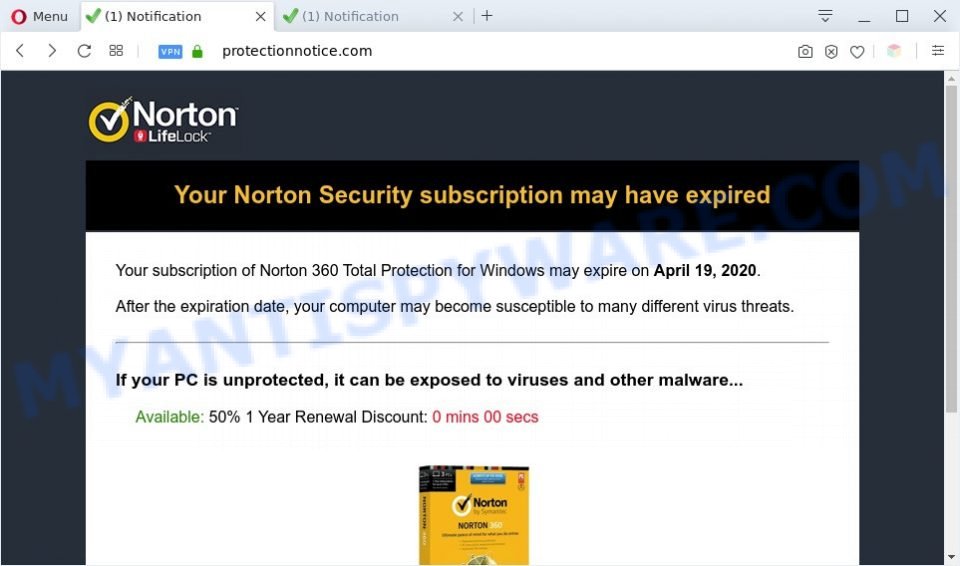This screenshot has width=960, height=566.
Task: Click the Norton 360 product box image
Action: coord(474,515)
